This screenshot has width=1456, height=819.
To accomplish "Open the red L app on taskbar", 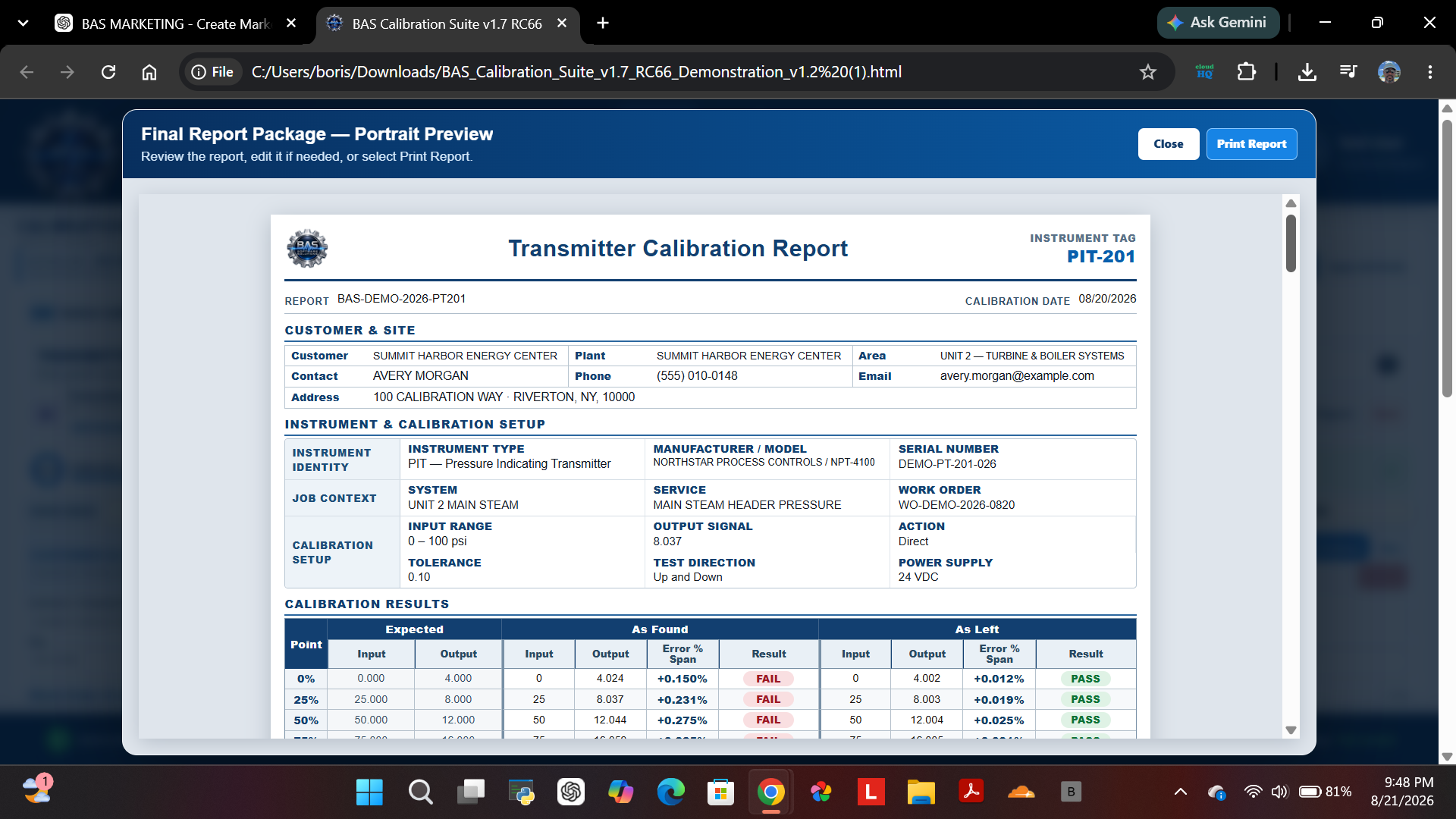I will (x=871, y=792).
